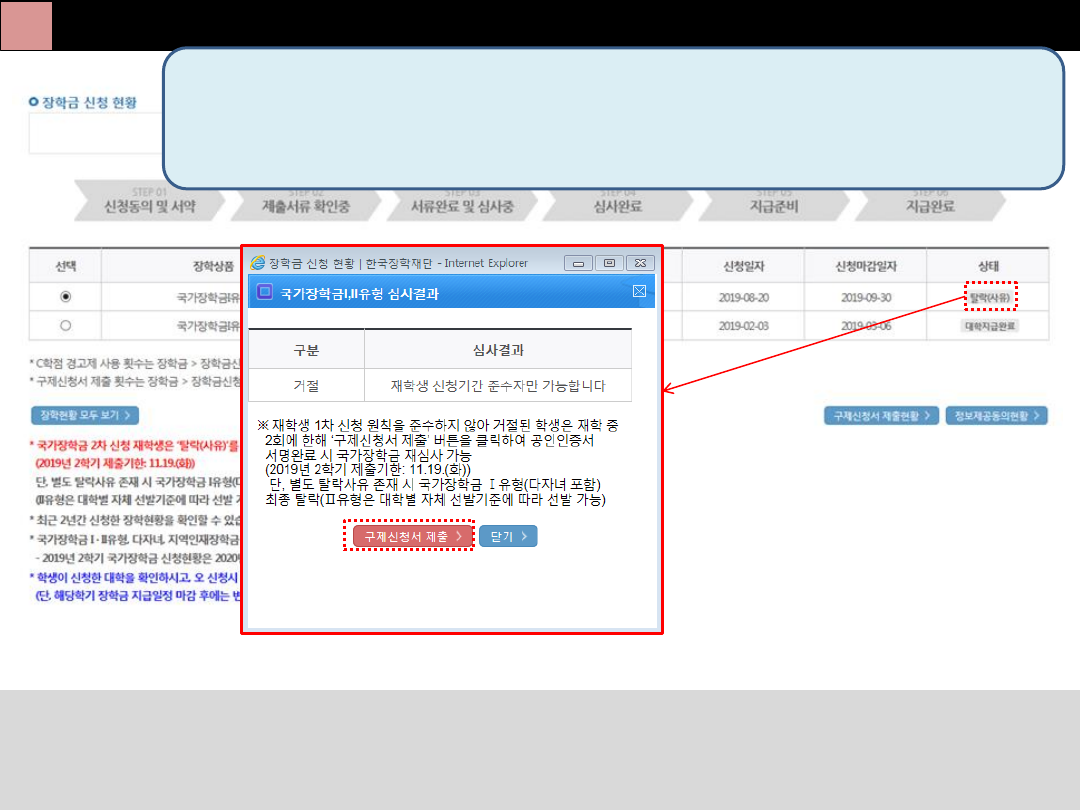Click 재학생 신청기간 준수자만 가능합니다 text

click(x=498, y=386)
